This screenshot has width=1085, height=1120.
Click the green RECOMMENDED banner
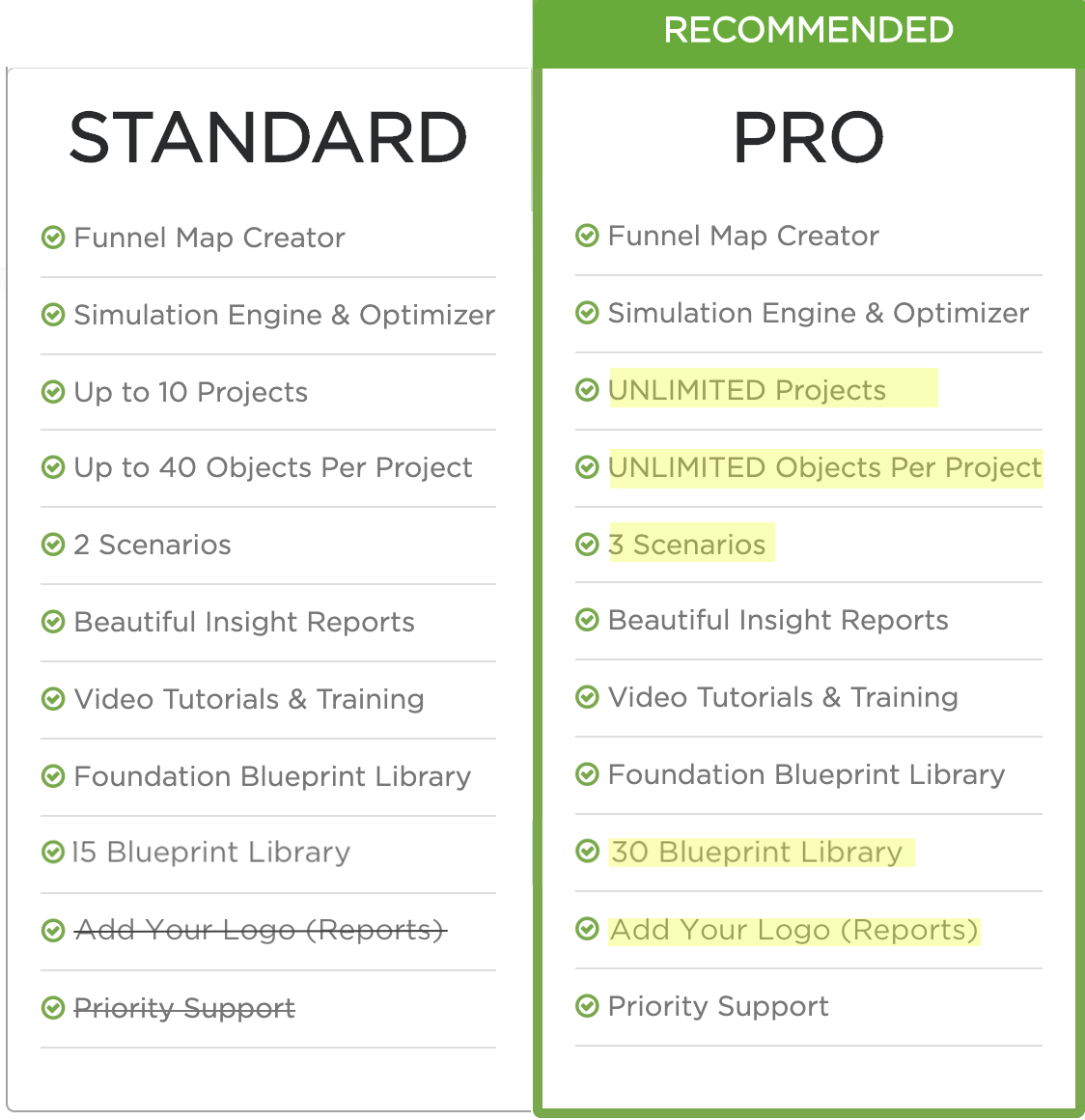pos(809,31)
